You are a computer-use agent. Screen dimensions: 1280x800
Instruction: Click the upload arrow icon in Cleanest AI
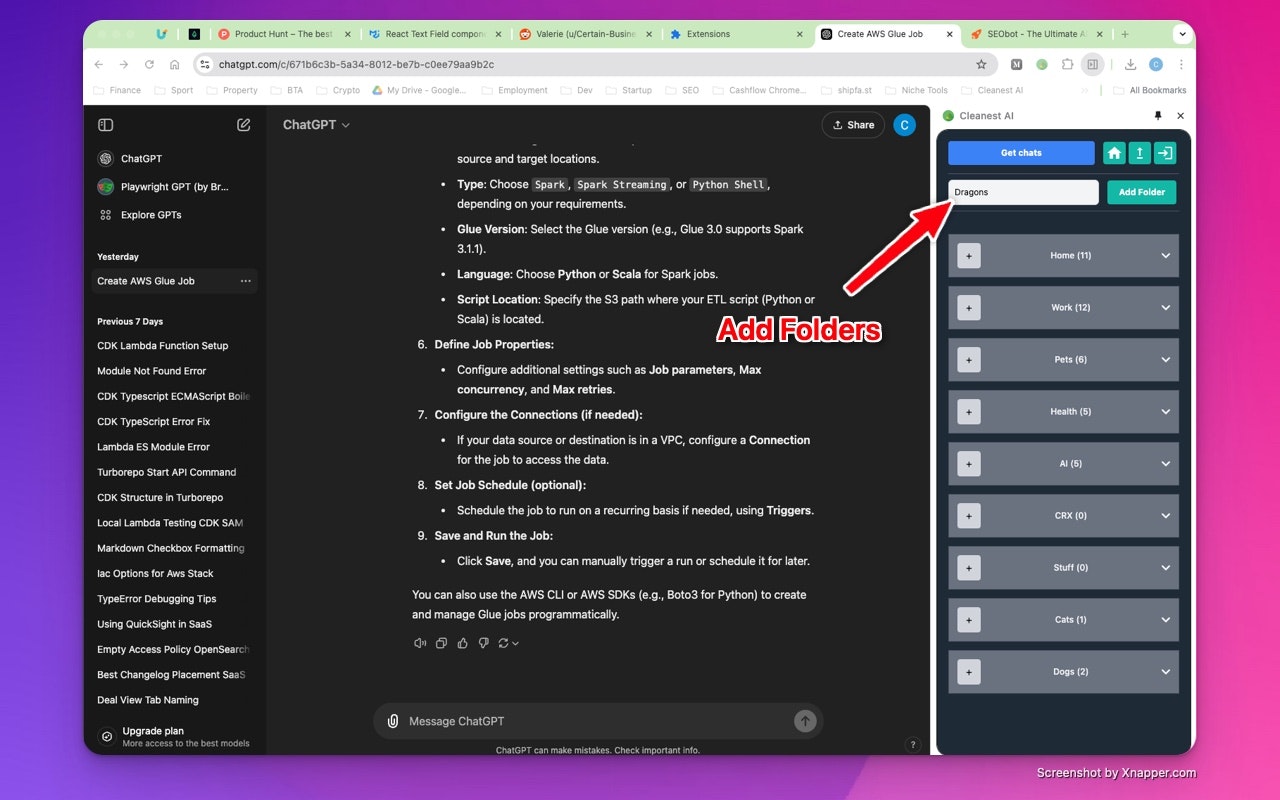1139,153
